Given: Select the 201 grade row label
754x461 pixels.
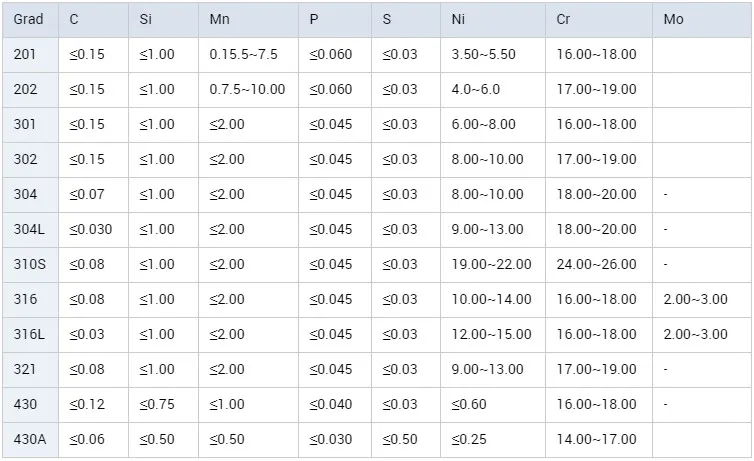Looking at the screenshot, I should pos(25,54).
